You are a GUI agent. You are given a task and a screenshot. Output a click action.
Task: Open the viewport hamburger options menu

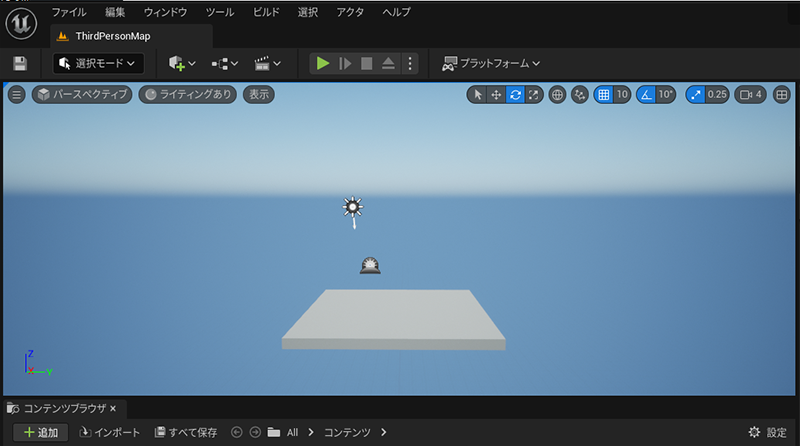(16, 95)
